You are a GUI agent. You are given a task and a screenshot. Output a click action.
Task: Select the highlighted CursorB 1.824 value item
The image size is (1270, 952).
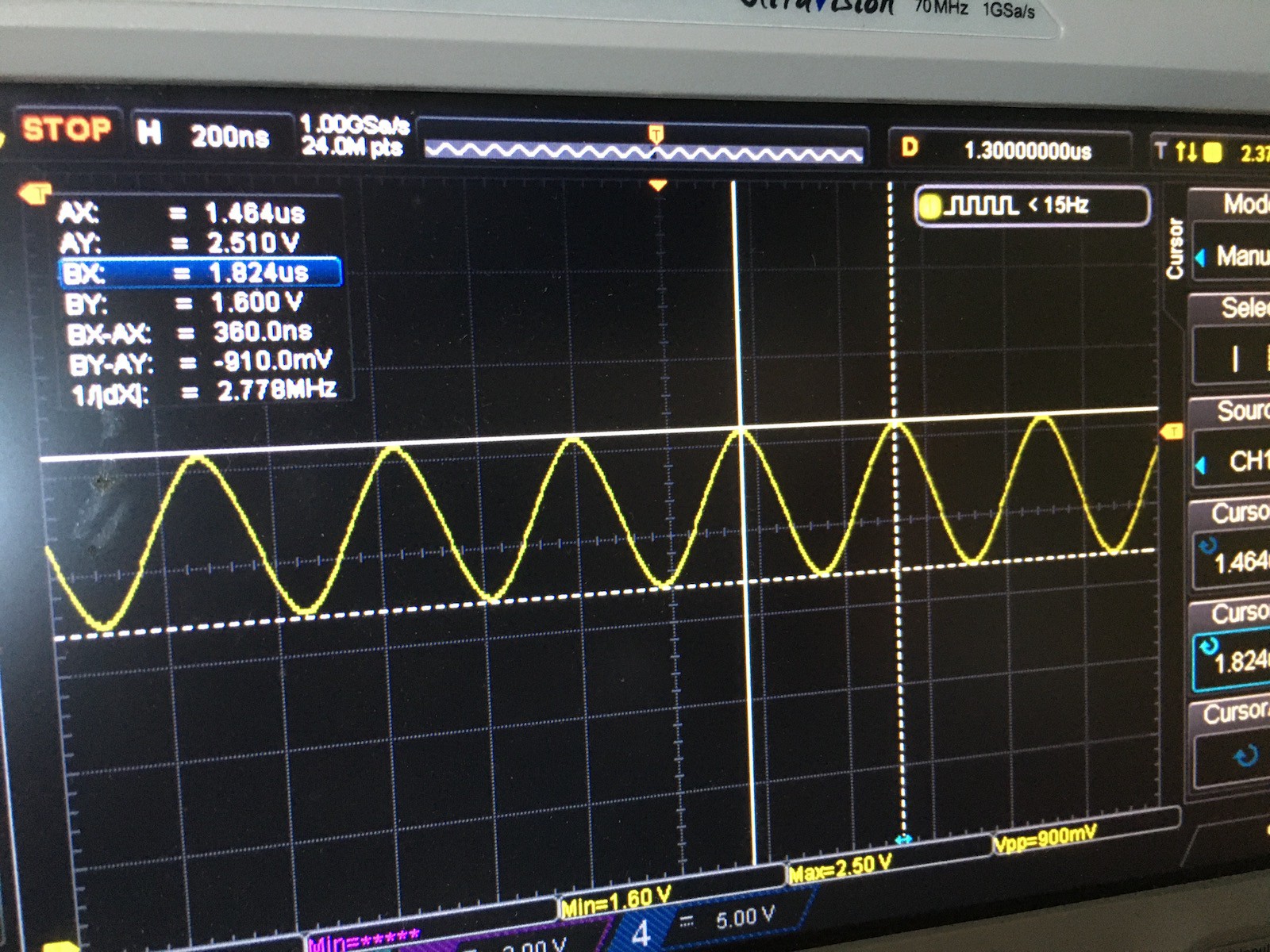tap(1232, 647)
